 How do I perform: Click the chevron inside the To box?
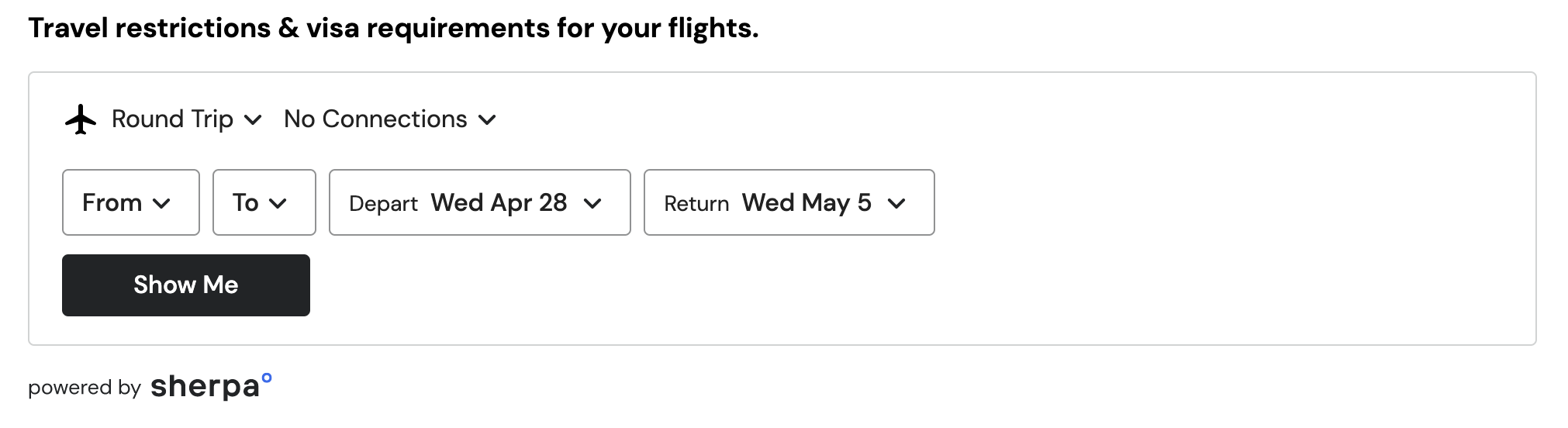click(278, 204)
